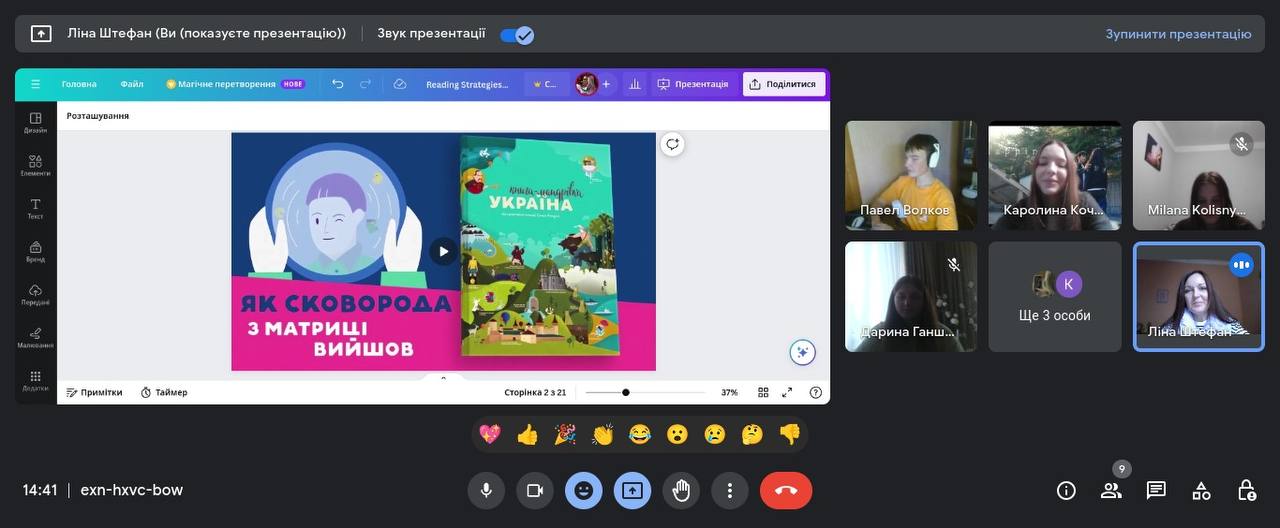Open the Activities shapes icon
The image size is (1280, 528).
tap(1201, 490)
